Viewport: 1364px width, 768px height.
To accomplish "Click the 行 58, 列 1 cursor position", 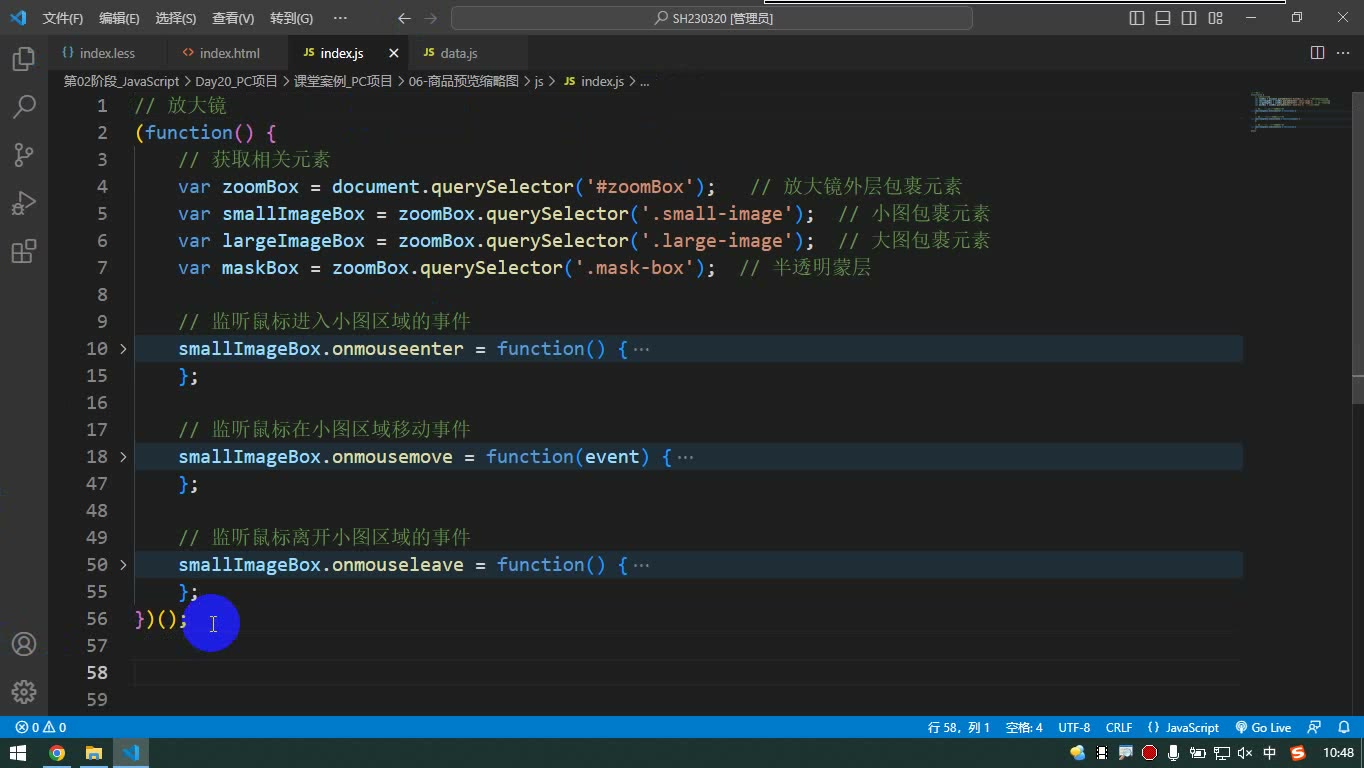I will 959,727.
